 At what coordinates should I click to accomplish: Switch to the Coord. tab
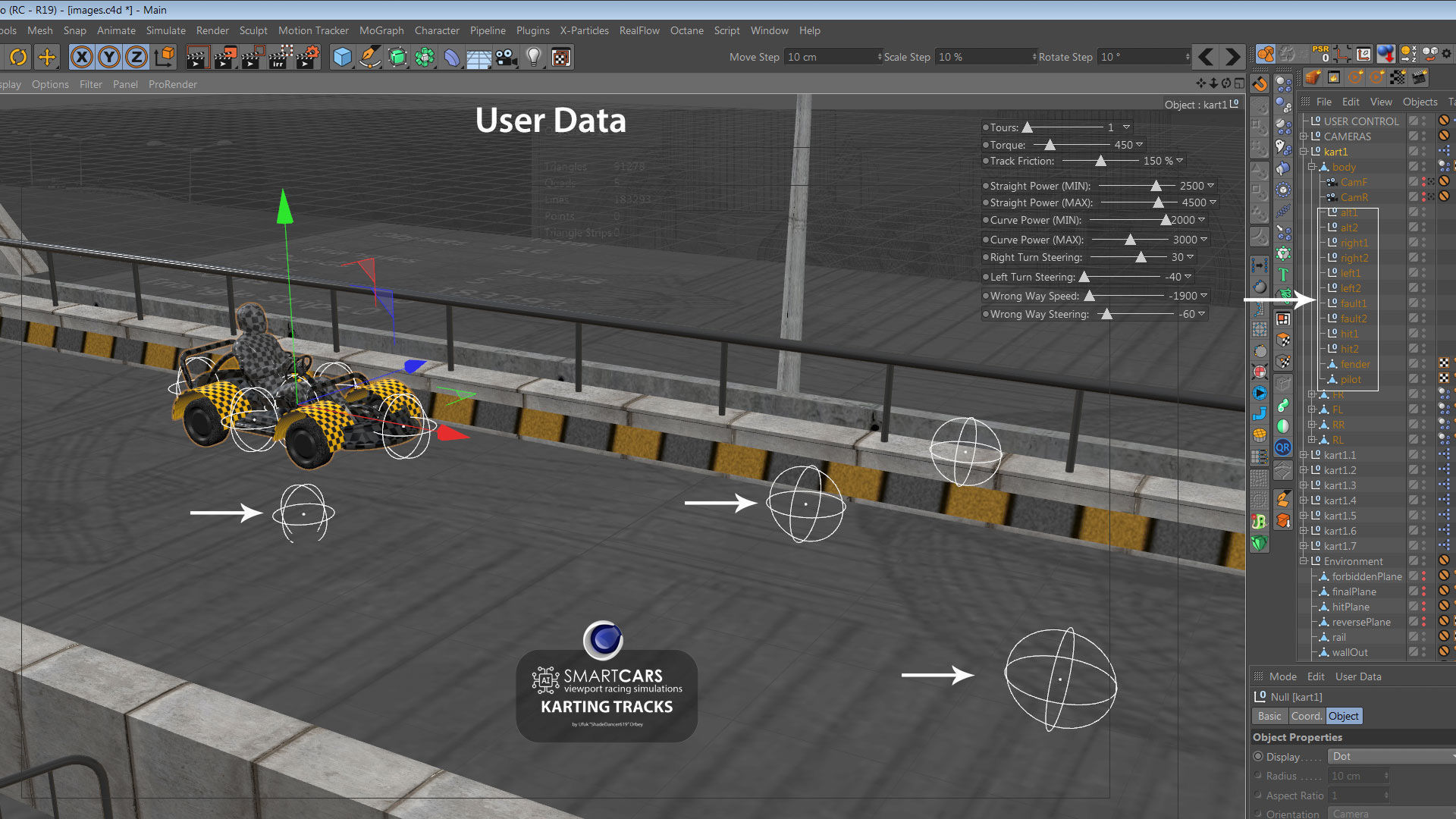click(x=1306, y=716)
